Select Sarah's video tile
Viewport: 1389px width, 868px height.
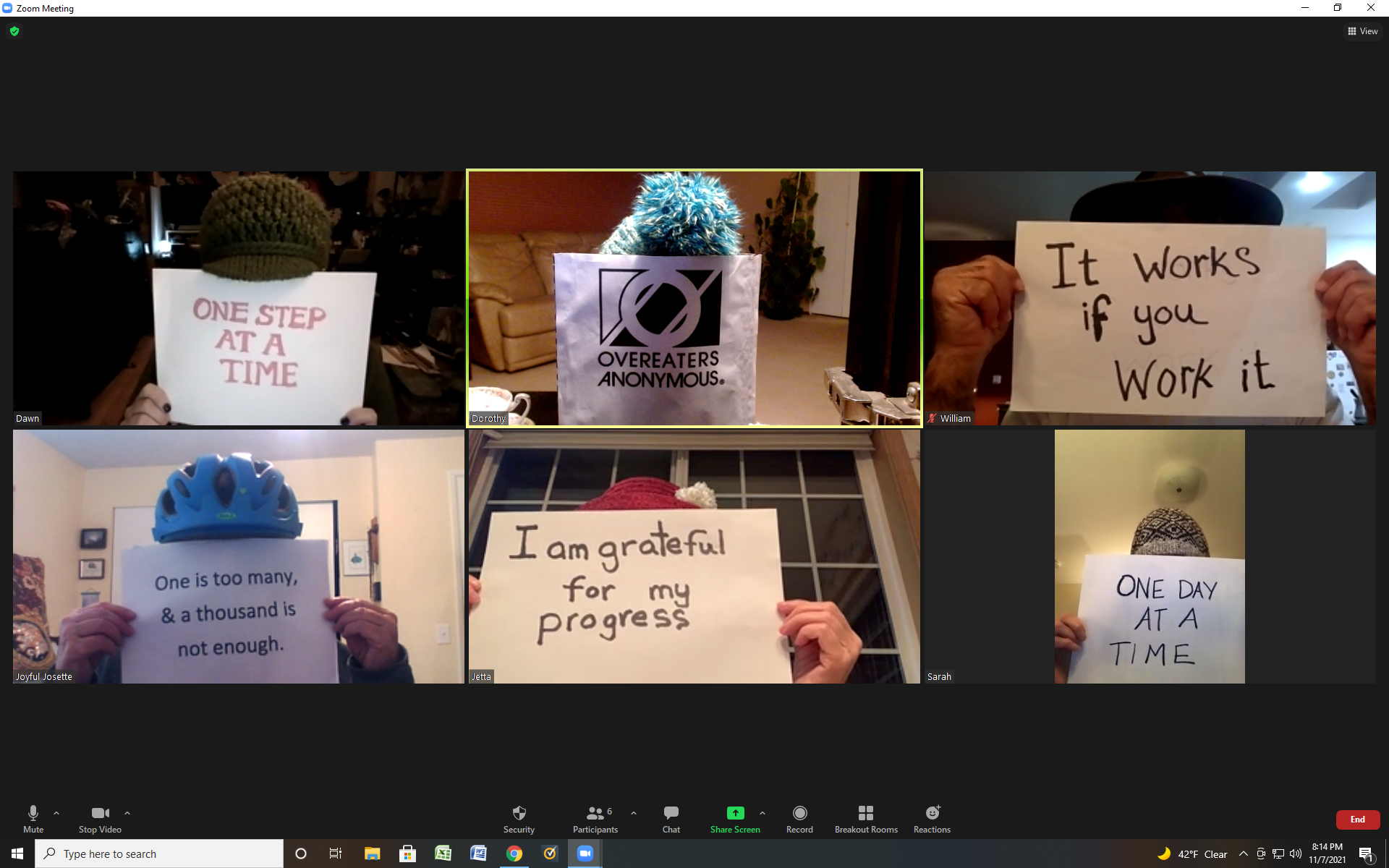pos(1150,556)
